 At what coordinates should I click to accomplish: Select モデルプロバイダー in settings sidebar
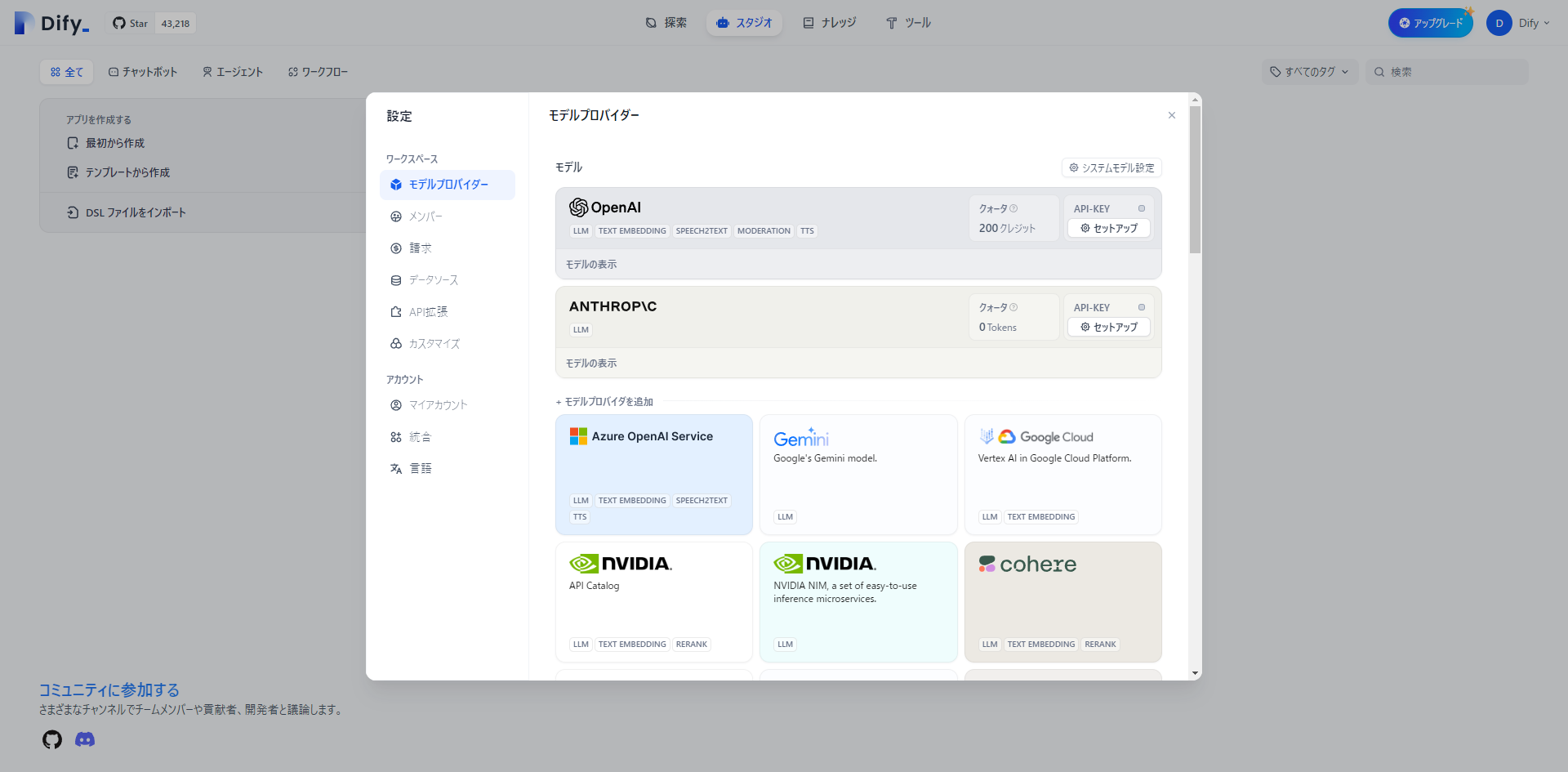point(448,185)
